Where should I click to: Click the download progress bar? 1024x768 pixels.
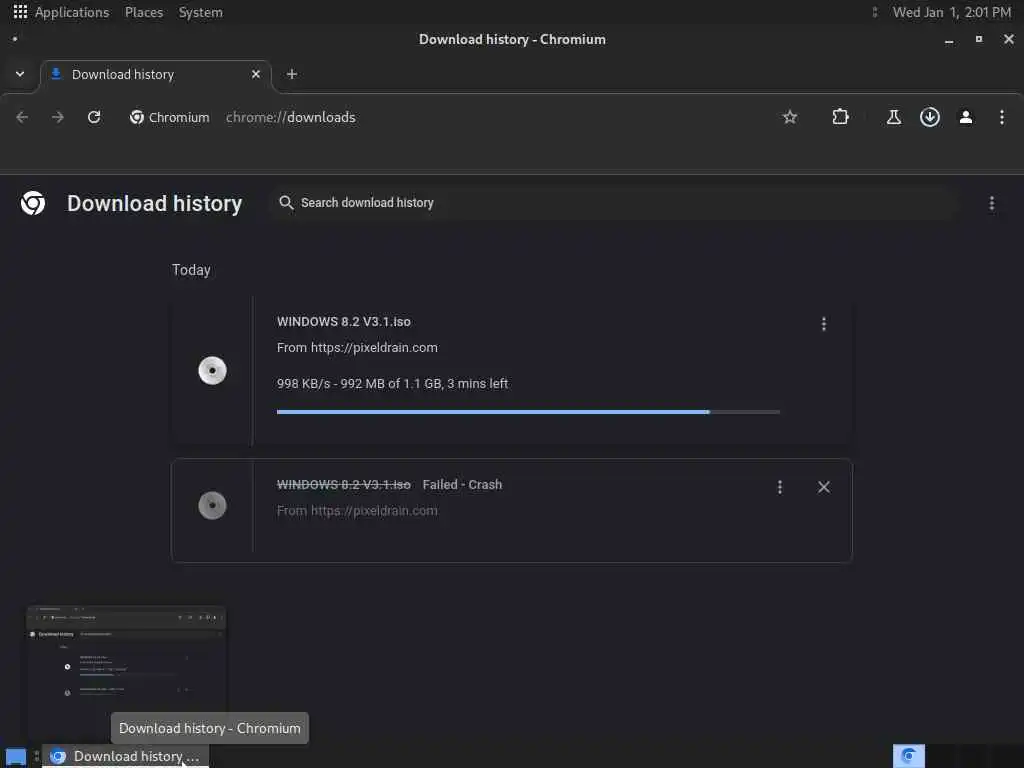coord(528,412)
